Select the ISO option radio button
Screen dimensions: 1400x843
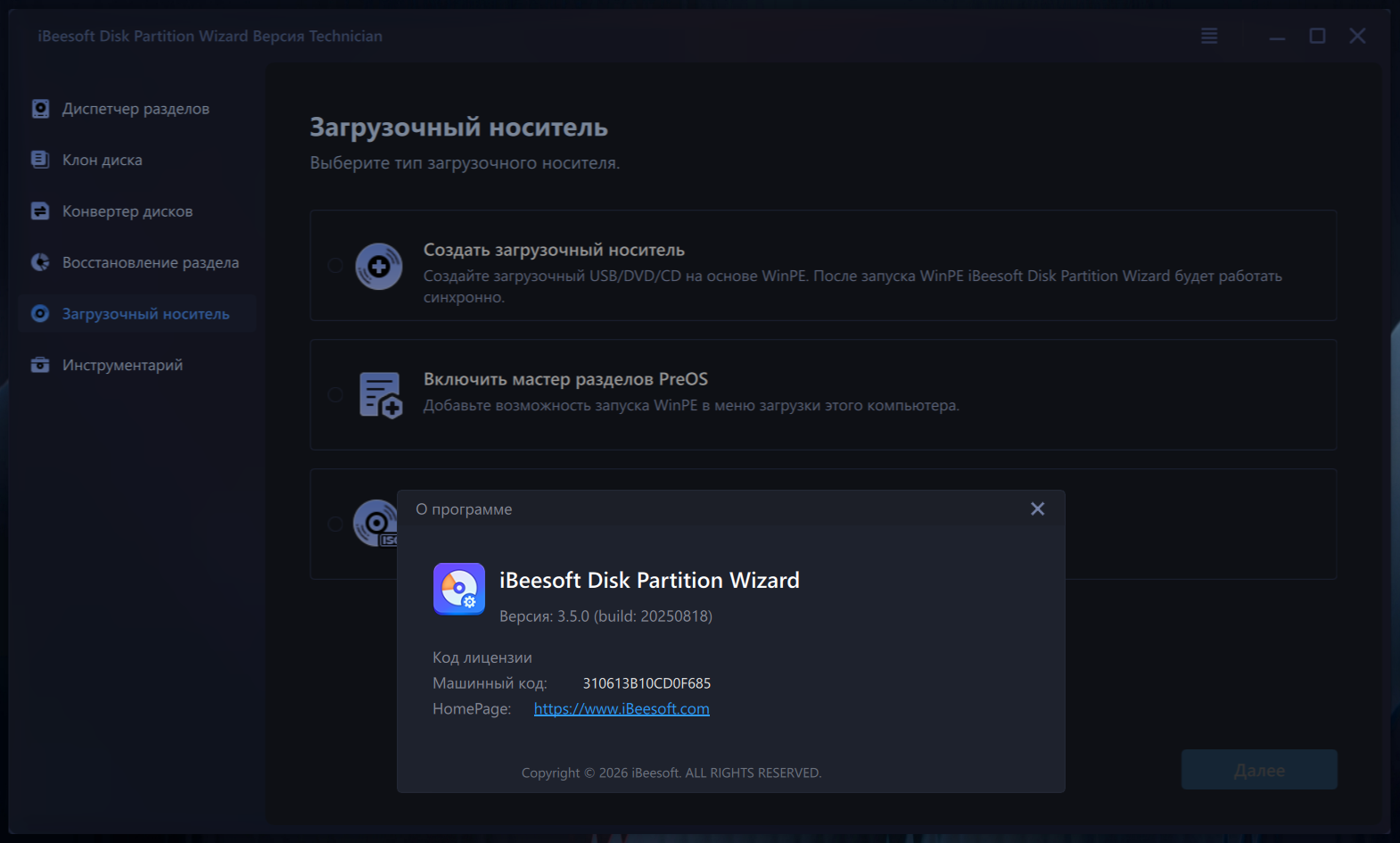335,524
